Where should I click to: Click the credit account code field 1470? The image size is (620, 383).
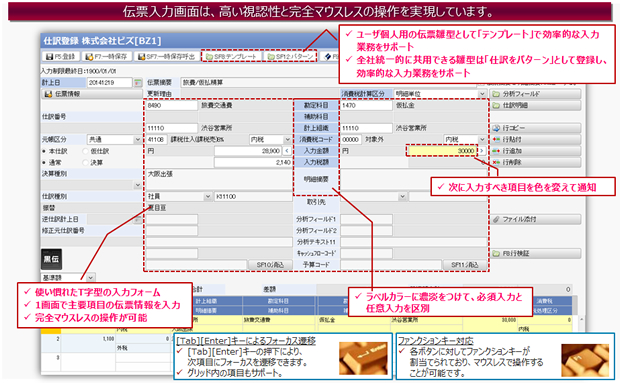(366, 106)
